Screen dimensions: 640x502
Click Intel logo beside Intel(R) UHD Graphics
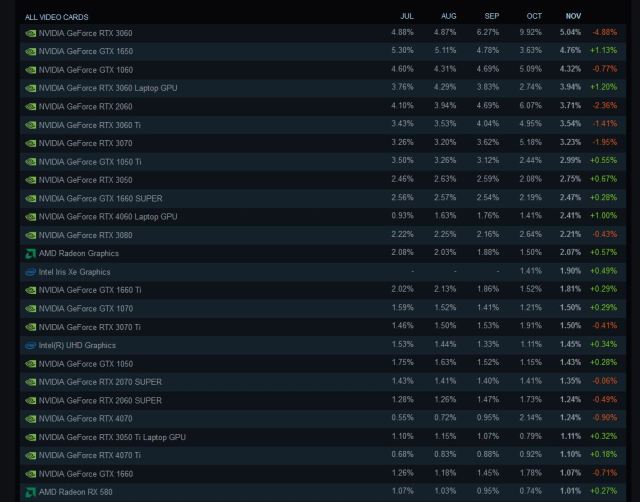[x=31, y=345]
